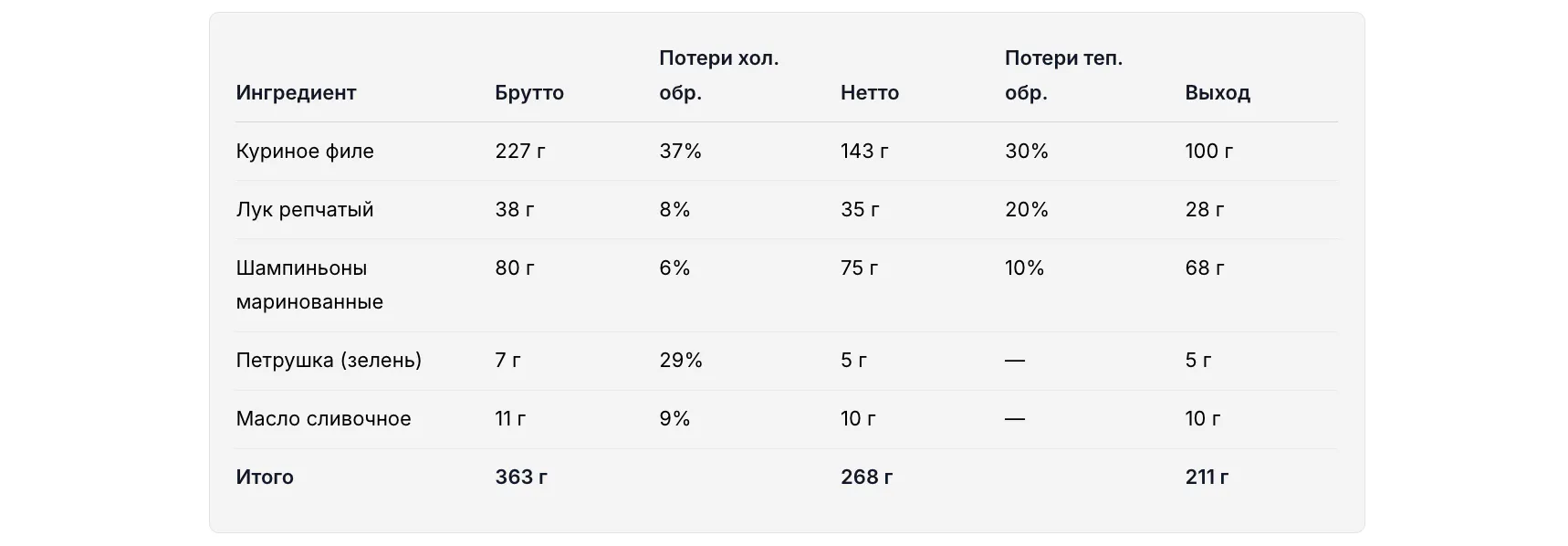
Task: Select the Петрушка (зелень) row label
Action: (x=329, y=361)
